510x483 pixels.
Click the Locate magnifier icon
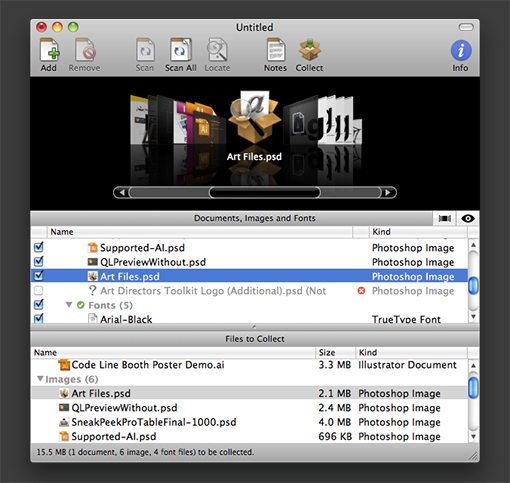[x=217, y=50]
